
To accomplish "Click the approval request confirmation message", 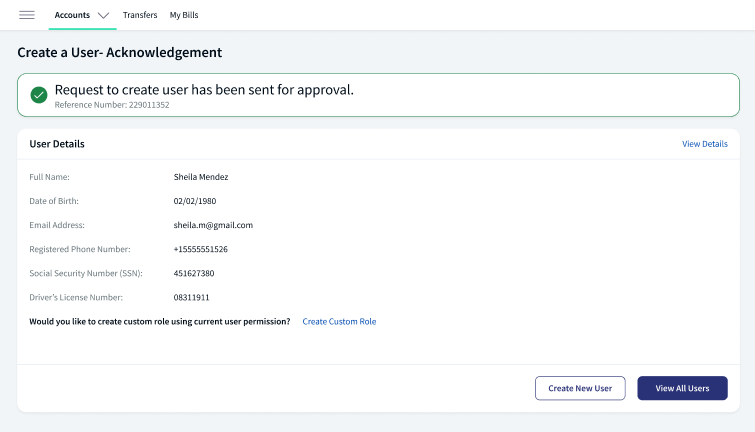I will pos(204,90).
